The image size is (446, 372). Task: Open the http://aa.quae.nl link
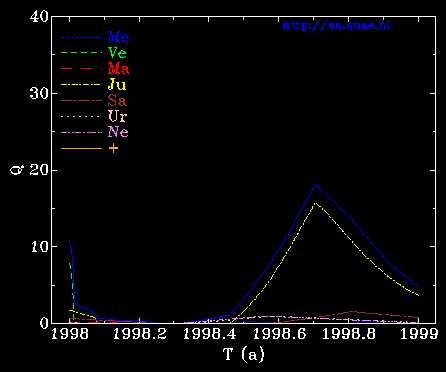point(336,26)
